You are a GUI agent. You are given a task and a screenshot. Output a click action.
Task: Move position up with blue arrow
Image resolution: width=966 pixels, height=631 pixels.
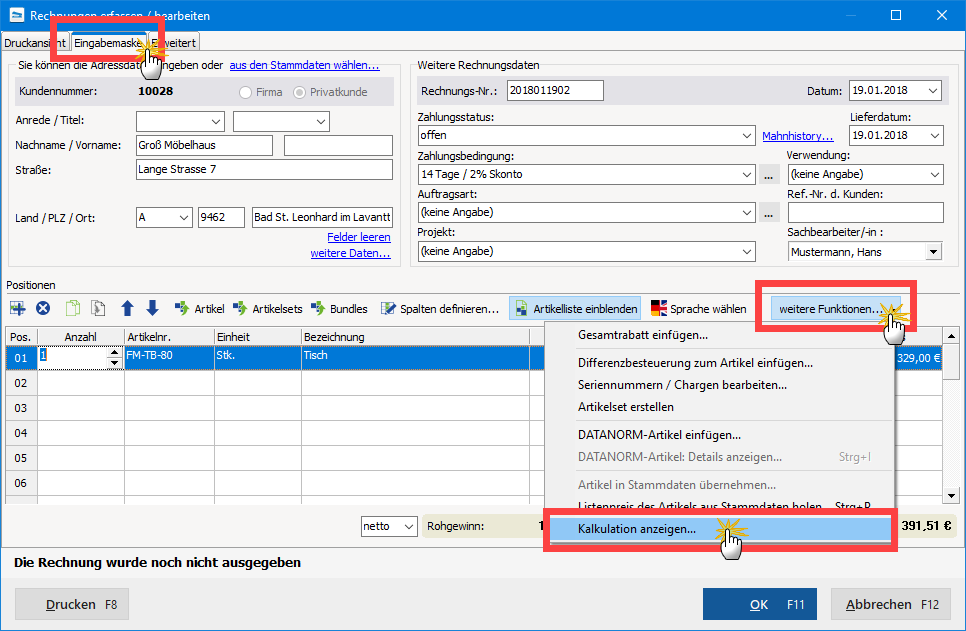(x=127, y=308)
